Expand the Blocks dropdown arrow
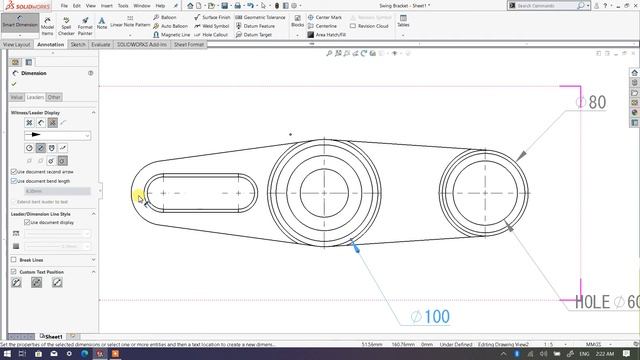 (297, 36)
